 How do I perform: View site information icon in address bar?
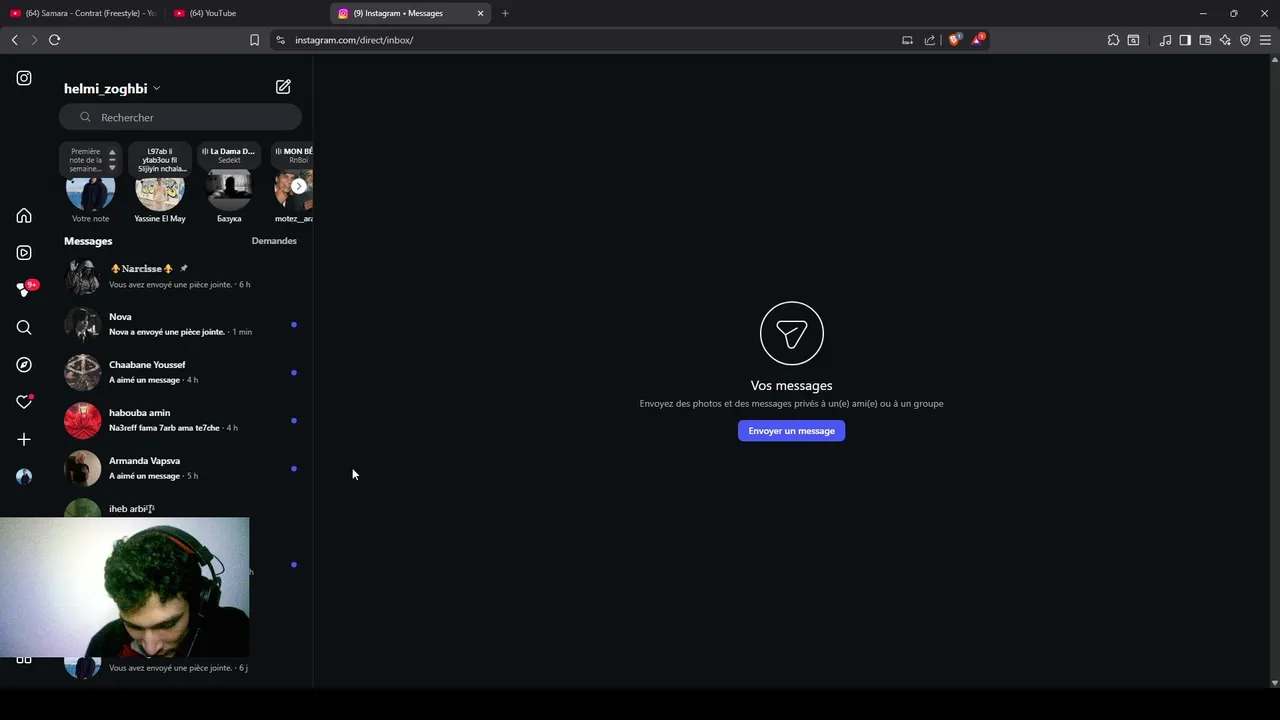click(281, 40)
